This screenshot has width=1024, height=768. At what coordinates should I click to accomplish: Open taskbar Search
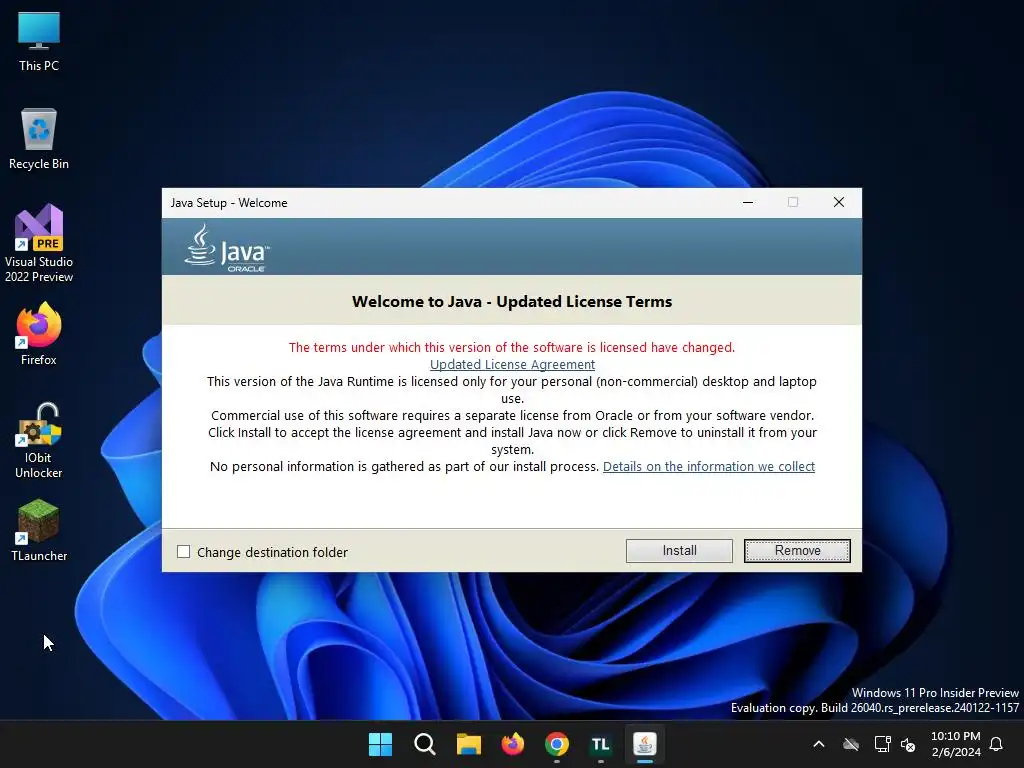424,744
